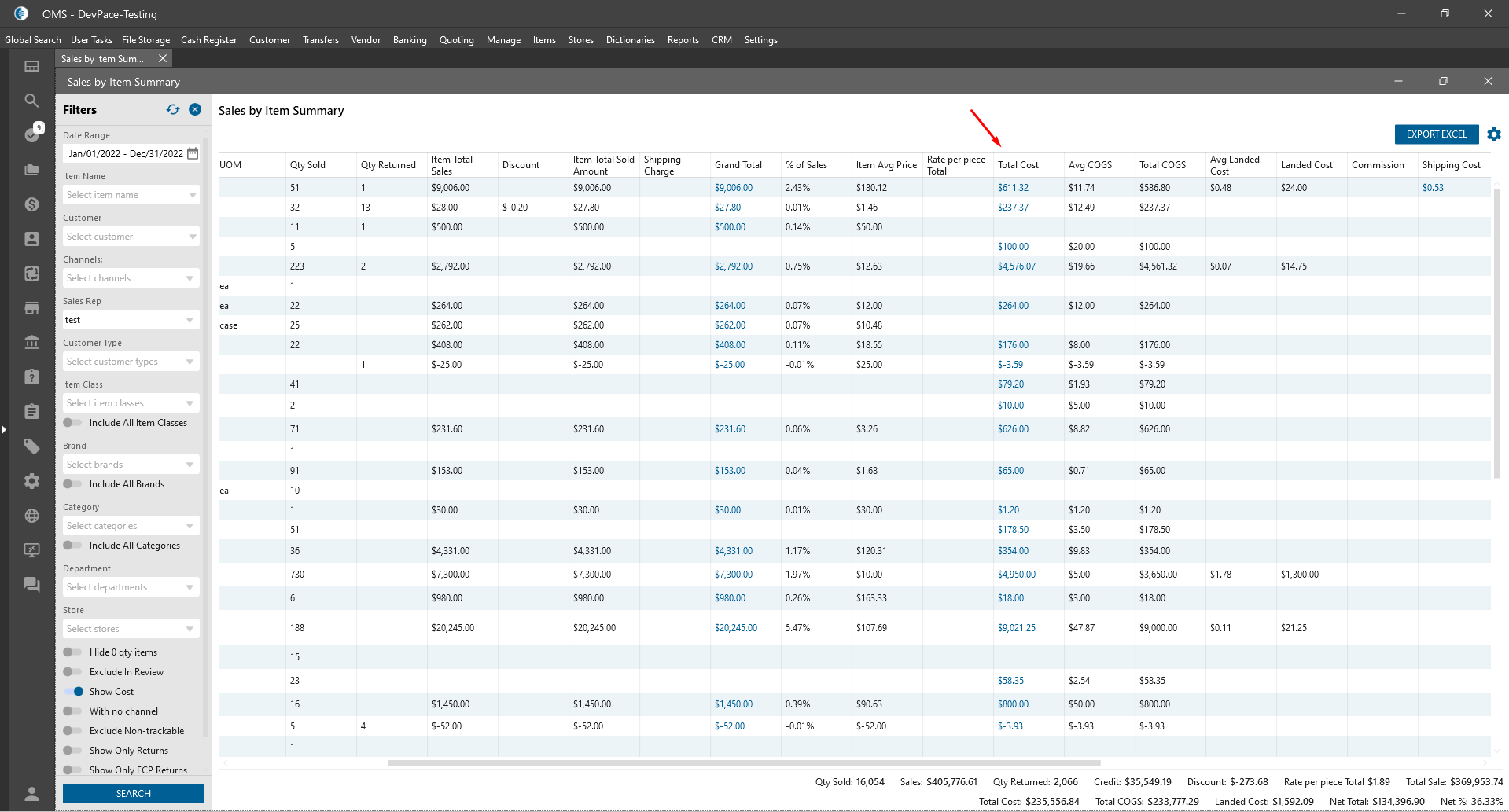Click the price tag sidebar icon
The width and height of the screenshot is (1509, 812).
(x=31, y=446)
